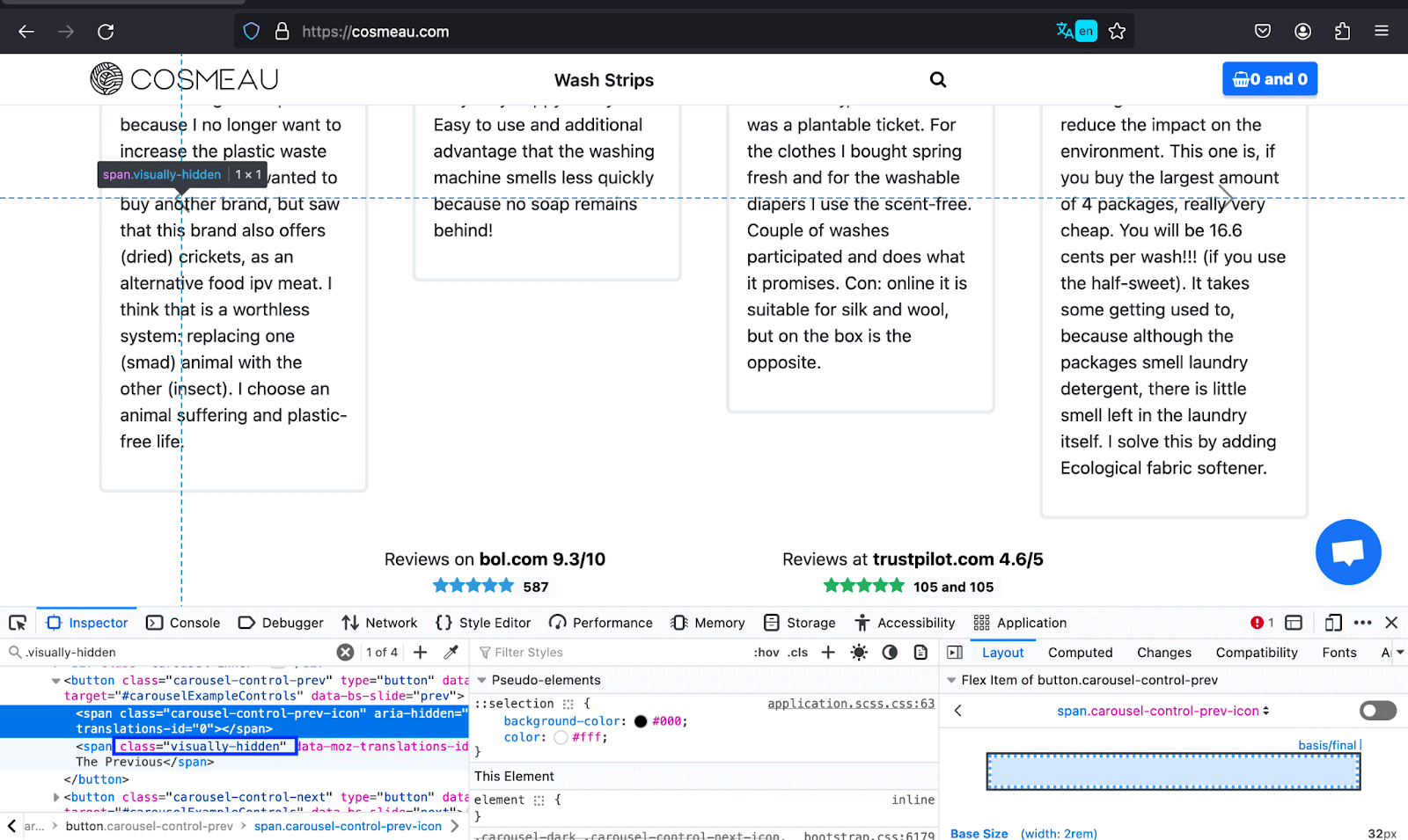This screenshot has height=840, width=1408.
Task: Toggle print media simulation
Action: click(x=920, y=653)
